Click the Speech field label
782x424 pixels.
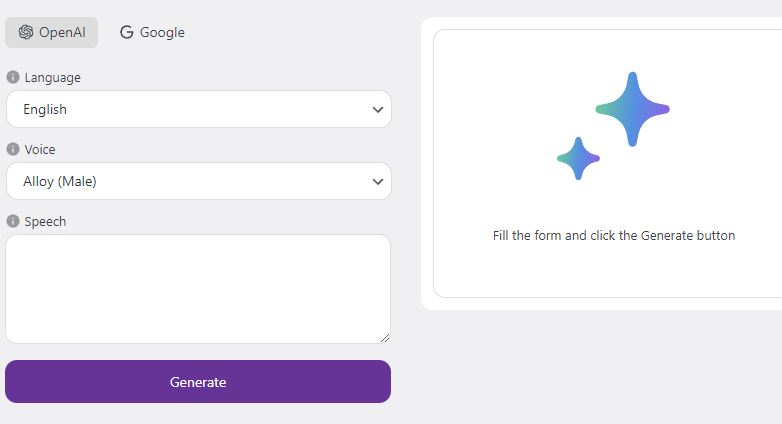[x=45, y=221]
